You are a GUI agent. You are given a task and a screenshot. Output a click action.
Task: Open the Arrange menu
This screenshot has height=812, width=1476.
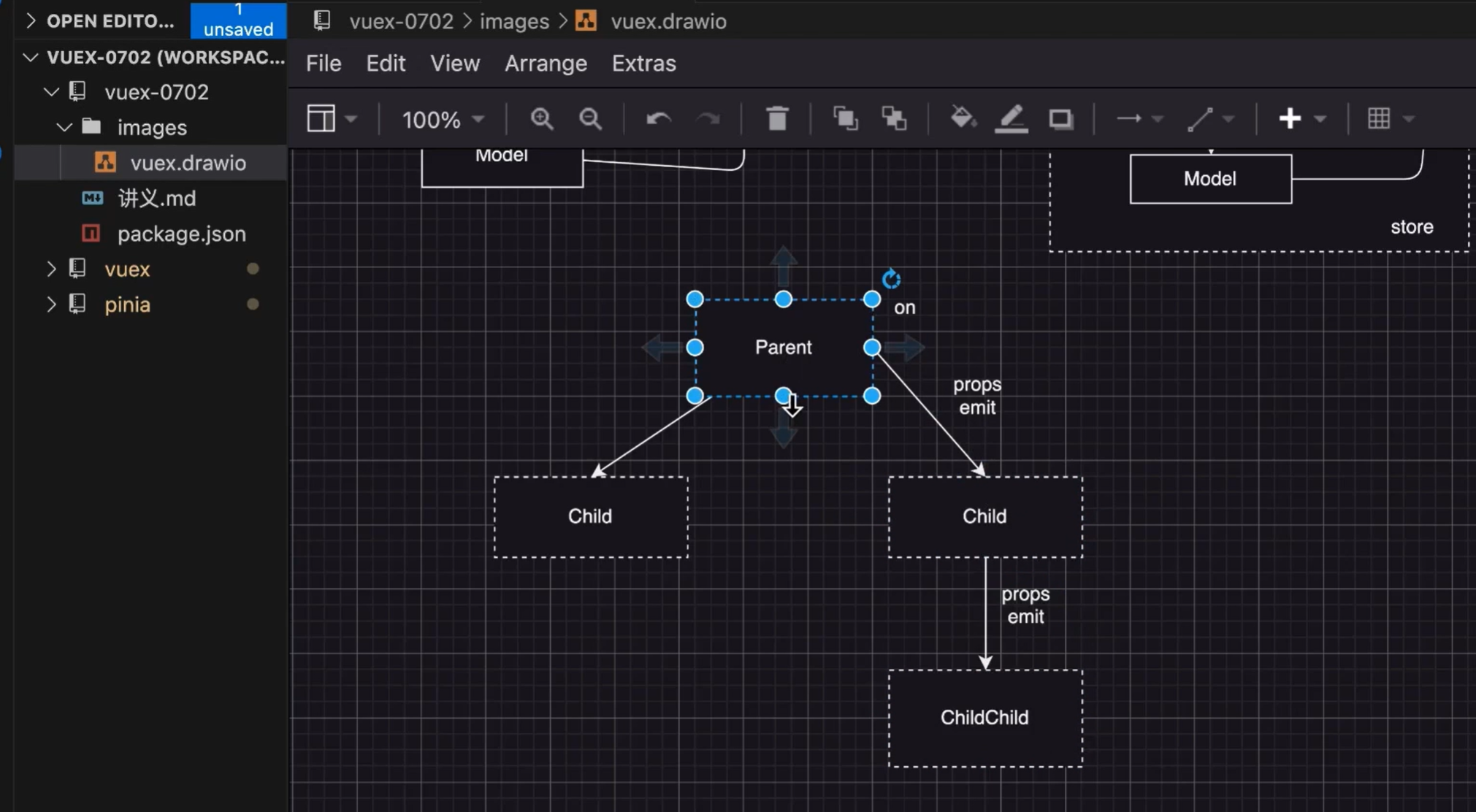546,64
